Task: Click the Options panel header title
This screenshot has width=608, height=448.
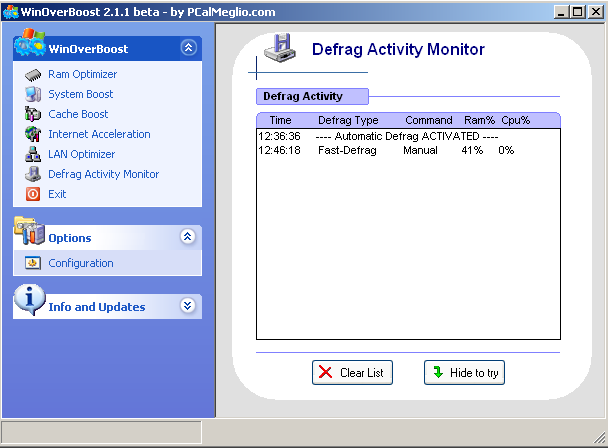Action: (70, 238)
